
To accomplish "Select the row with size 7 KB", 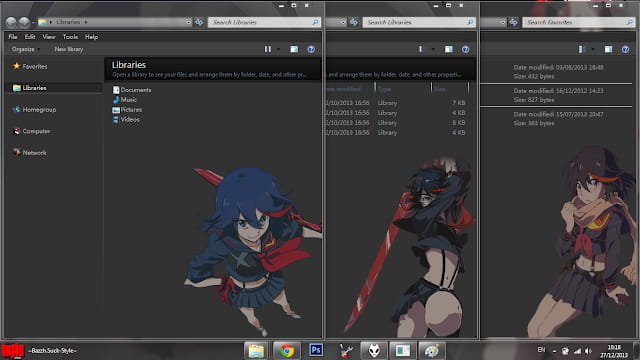I will [396, 103].
